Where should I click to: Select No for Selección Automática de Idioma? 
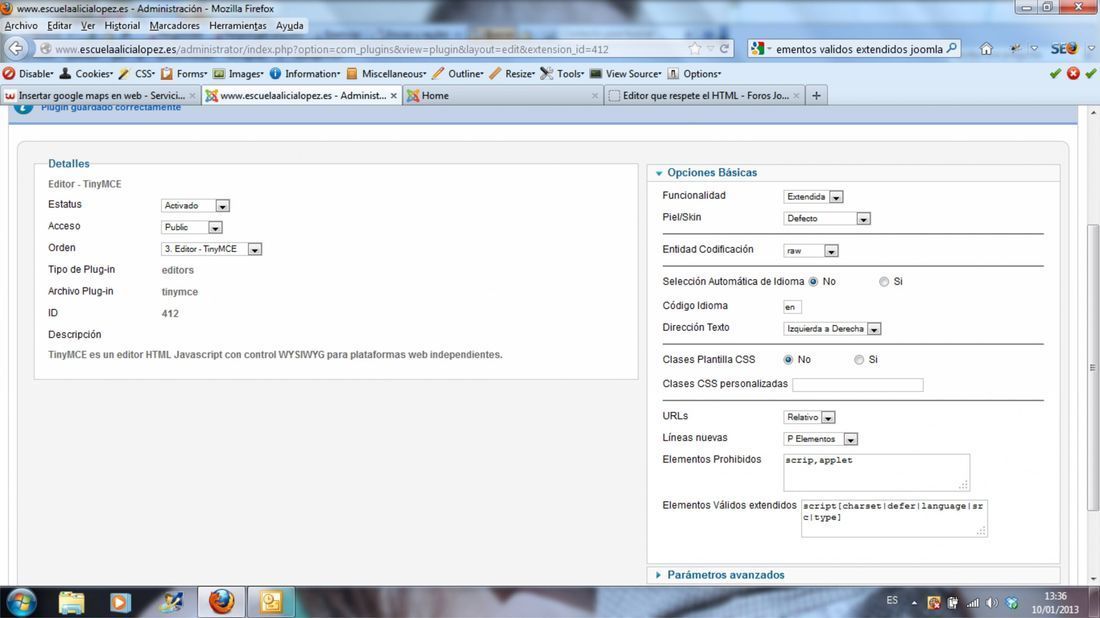tap(813, 281)
